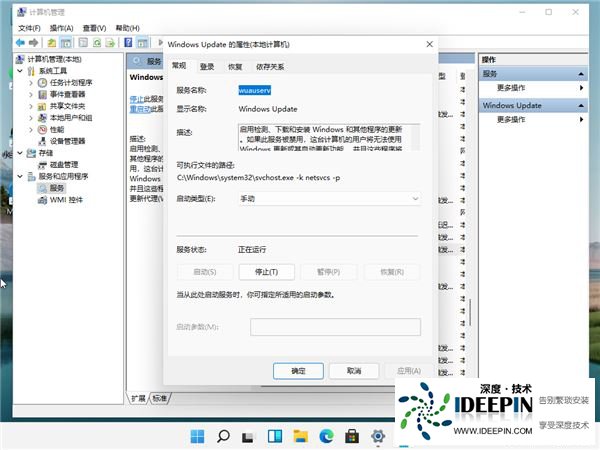The height and width of the screenshot is (450, 600).
Task: Select the 设备管理器 icon in tree
Action: coord(42,141)
